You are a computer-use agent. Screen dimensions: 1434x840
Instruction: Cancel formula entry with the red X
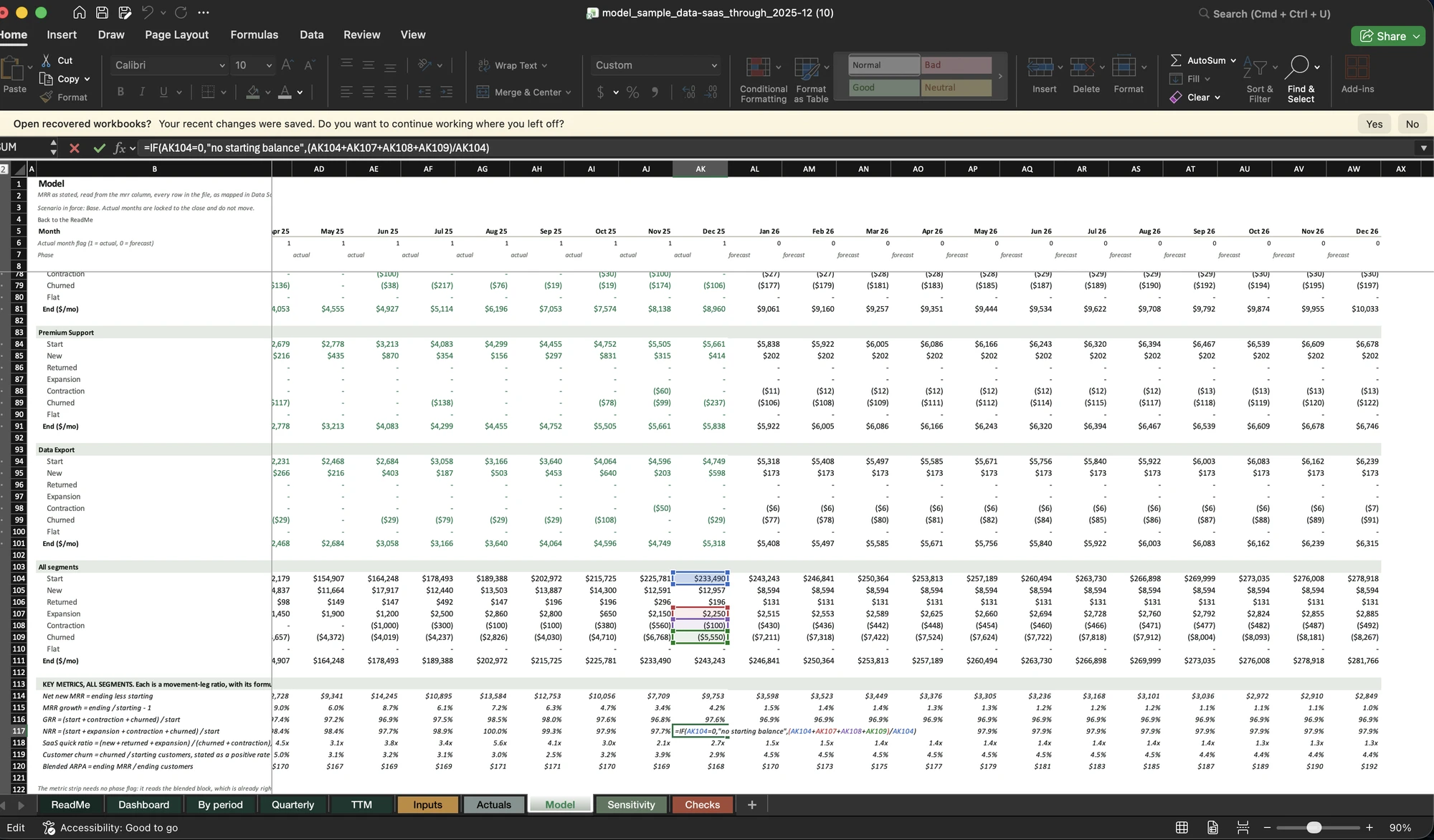(x=75, y=148)
